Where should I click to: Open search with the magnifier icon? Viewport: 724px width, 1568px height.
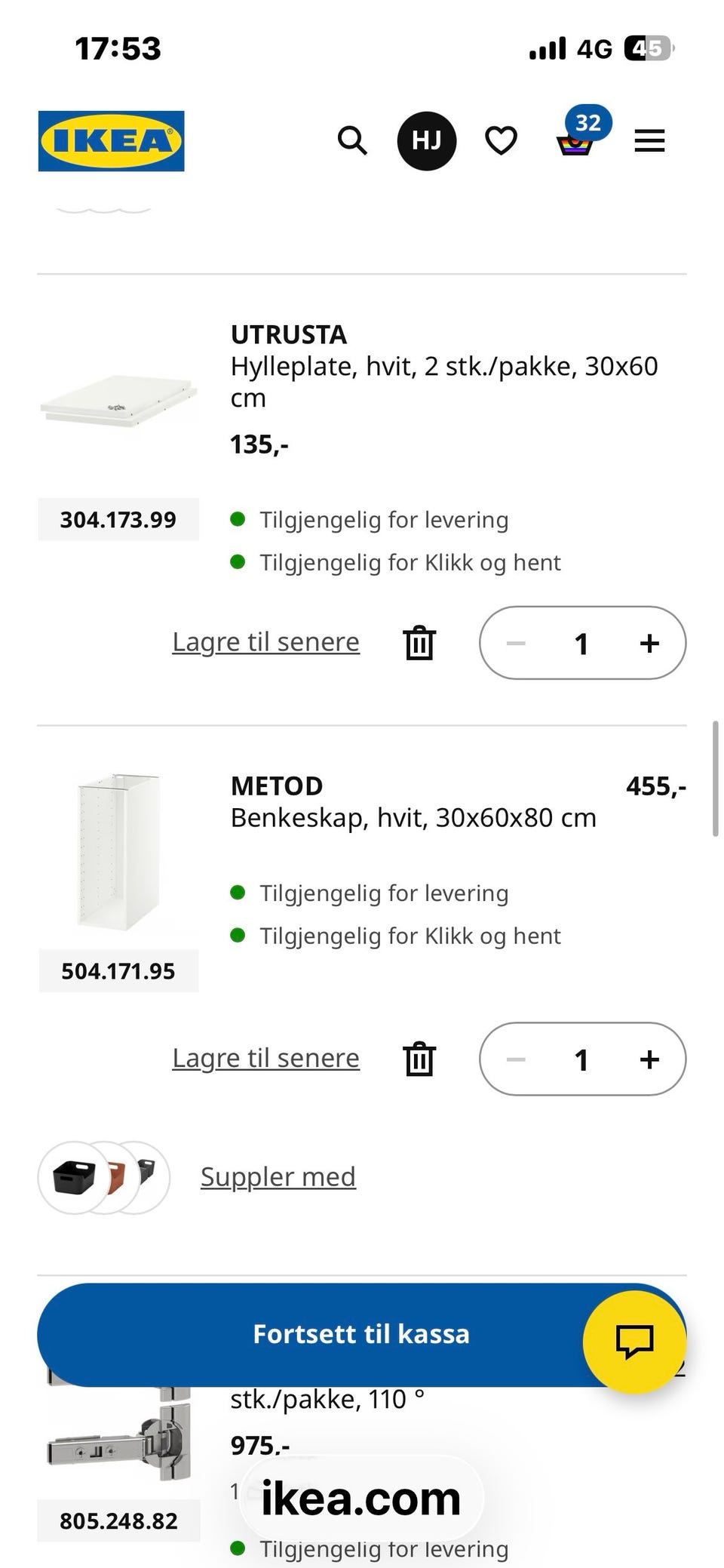point(352,140)
